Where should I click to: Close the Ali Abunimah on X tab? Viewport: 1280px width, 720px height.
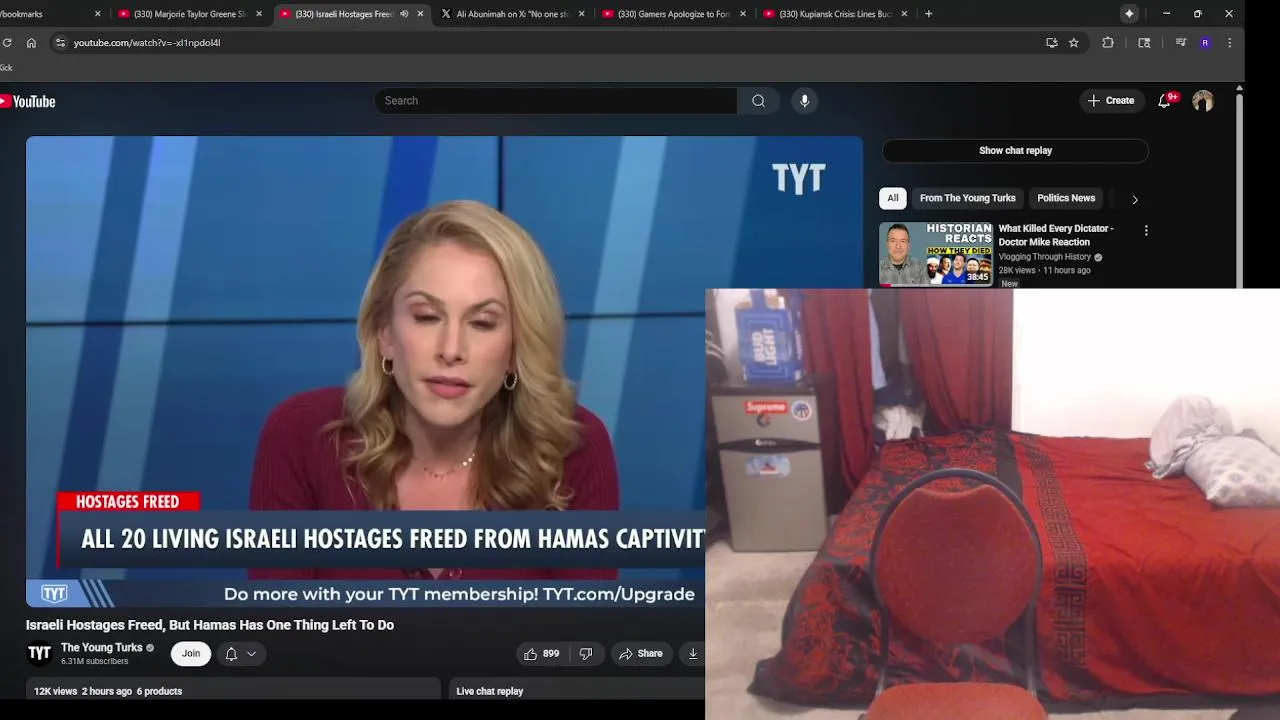pos(581,14)
